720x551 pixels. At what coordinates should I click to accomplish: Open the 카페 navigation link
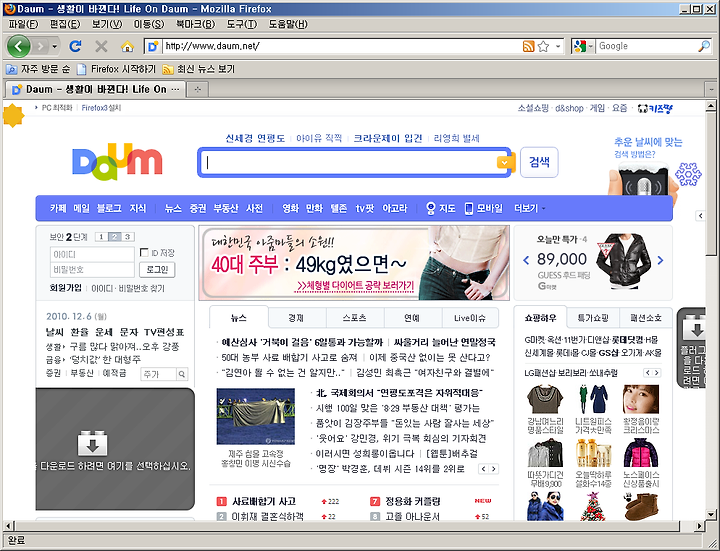pyautogui.click(x=58, y=208)
